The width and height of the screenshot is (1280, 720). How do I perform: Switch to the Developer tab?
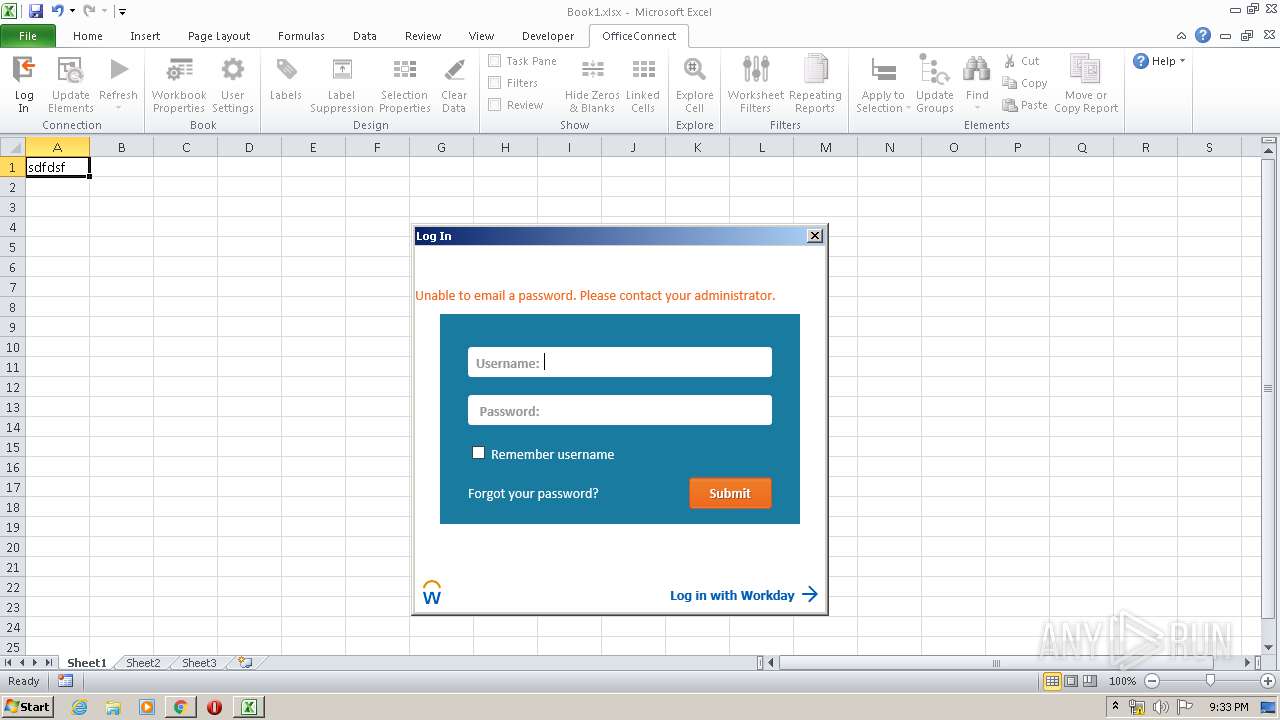tap(548, 36)
